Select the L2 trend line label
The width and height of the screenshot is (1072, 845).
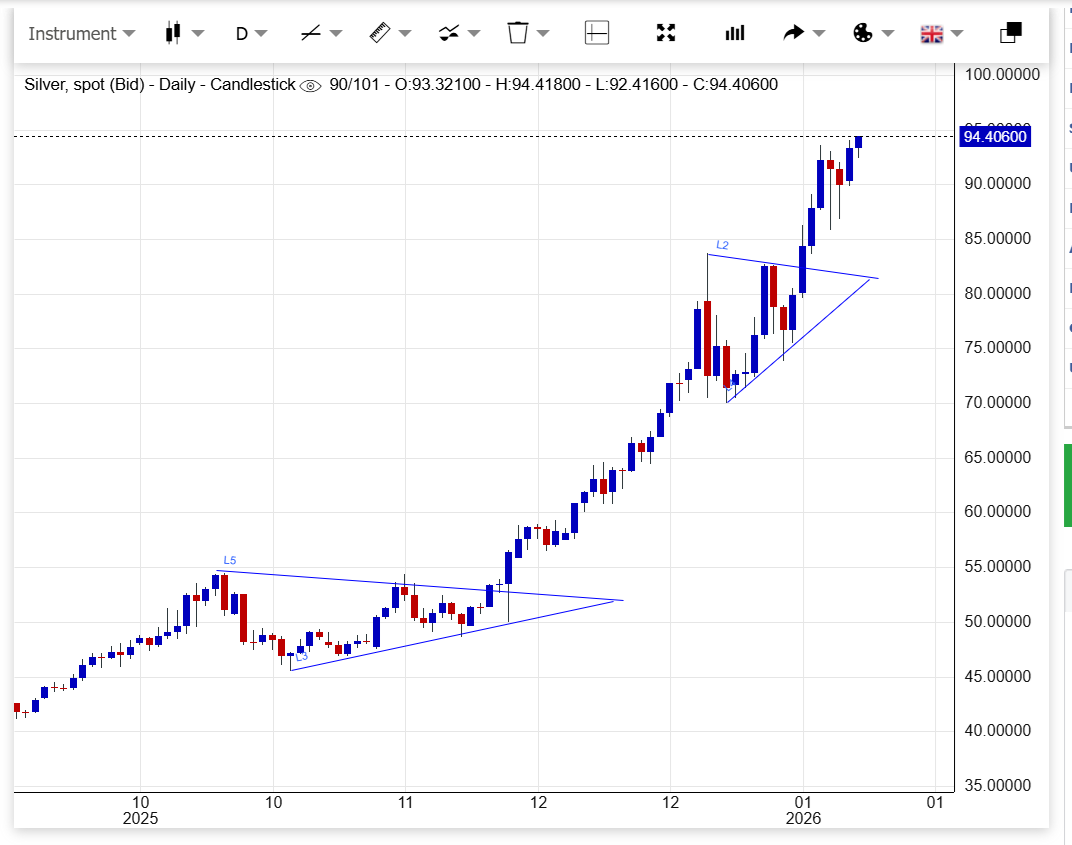point(722,244)
